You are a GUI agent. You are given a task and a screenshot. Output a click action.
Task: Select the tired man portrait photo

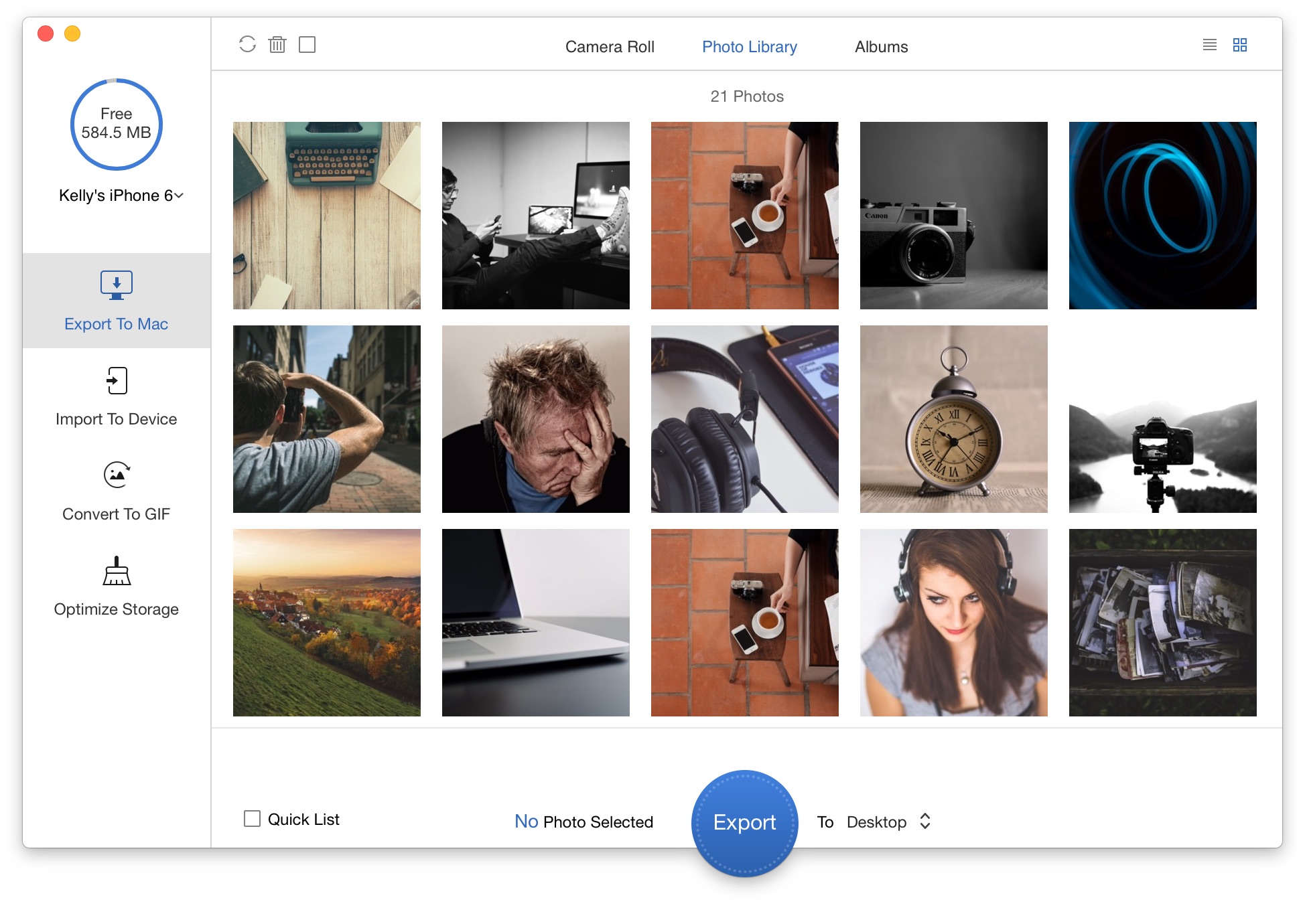point(536,419)
